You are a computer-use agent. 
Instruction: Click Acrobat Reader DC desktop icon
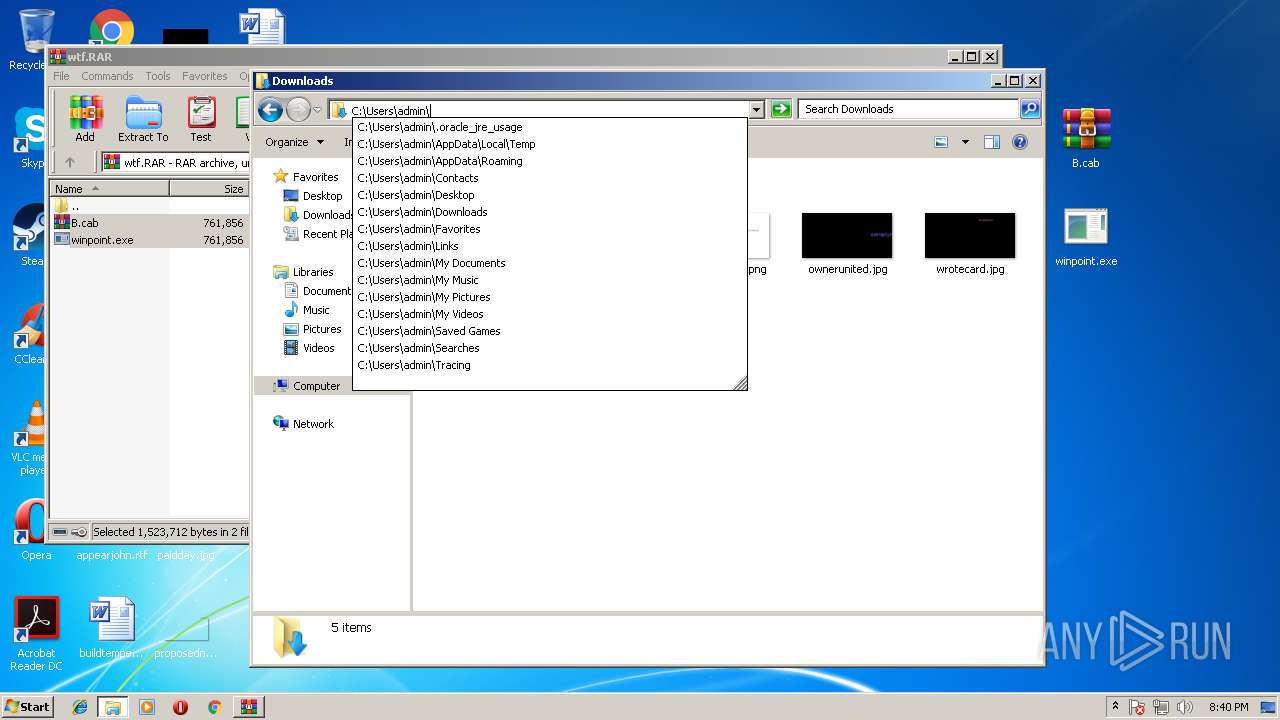point(36,634)
